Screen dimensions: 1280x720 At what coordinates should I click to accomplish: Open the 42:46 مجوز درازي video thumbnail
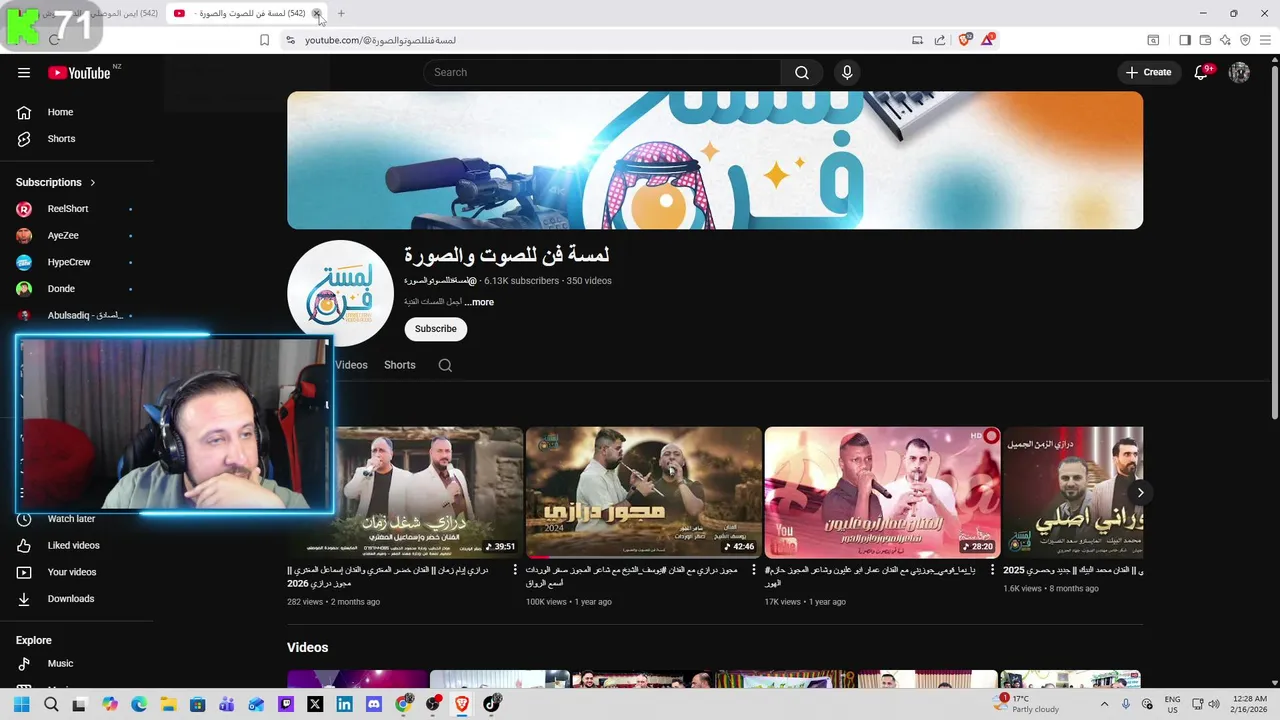click(644, 492)
